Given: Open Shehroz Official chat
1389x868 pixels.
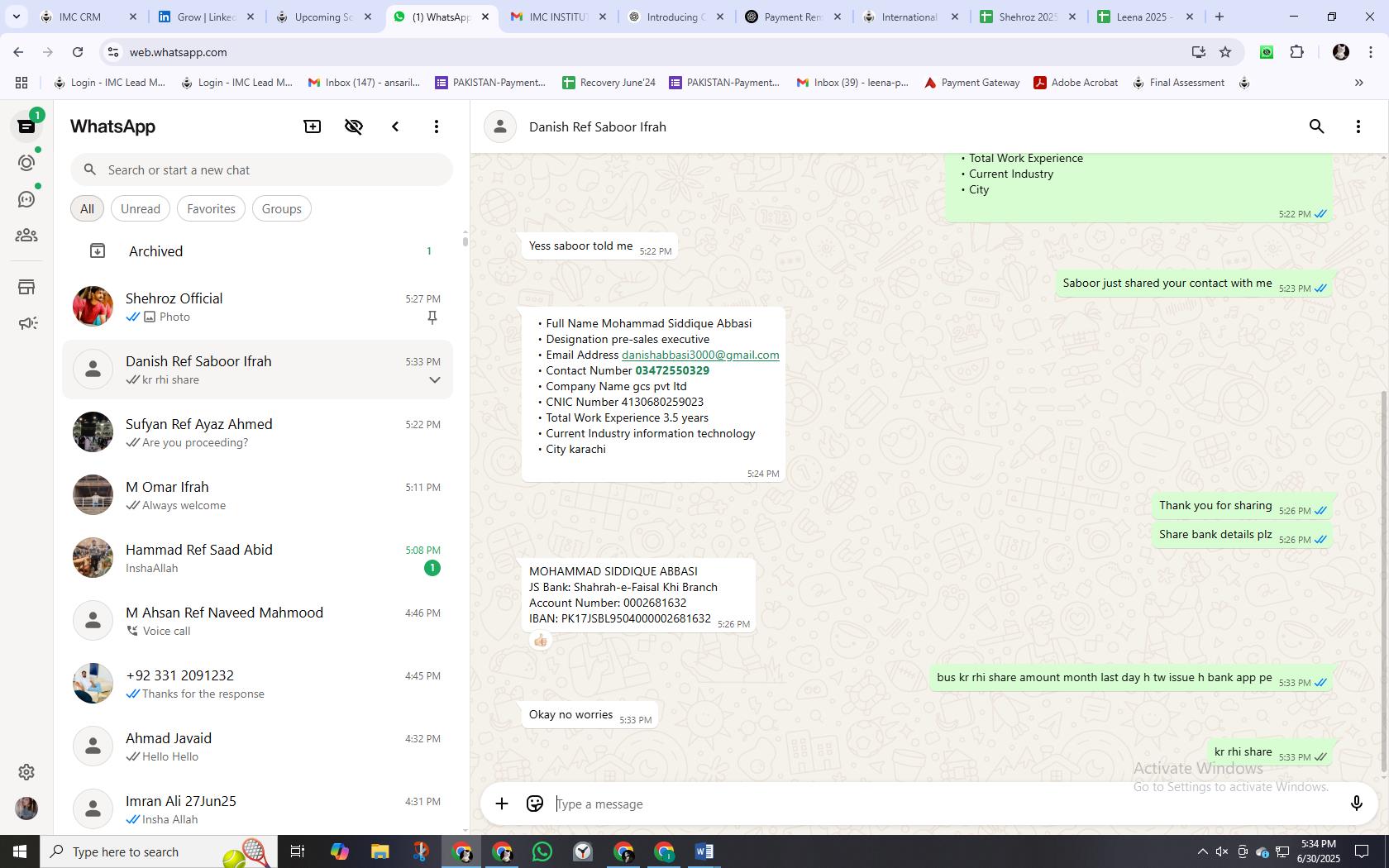Looking at the screenshot, I should click(x=258, y=307).
